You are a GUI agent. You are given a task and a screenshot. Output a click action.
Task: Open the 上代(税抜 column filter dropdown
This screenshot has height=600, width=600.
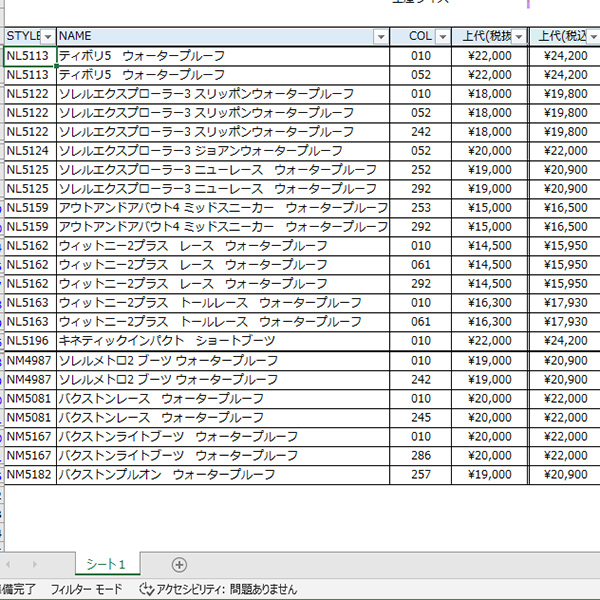(519, 37)
